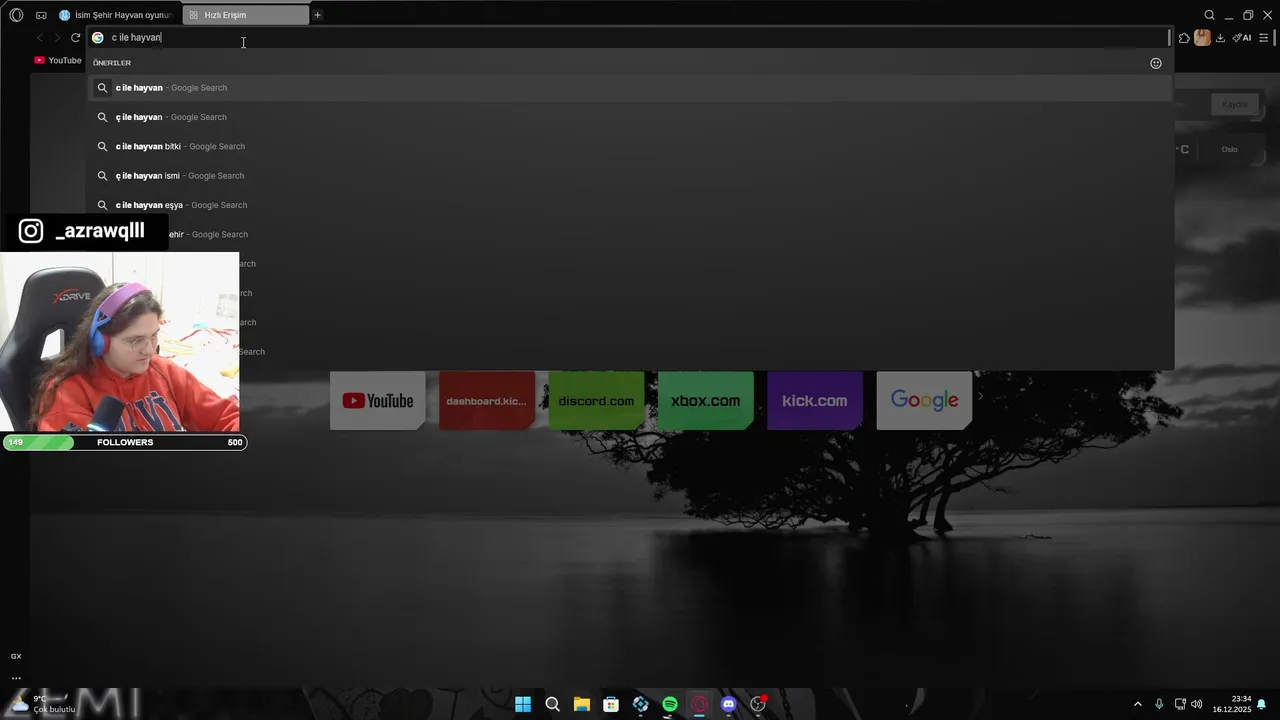Click the Google search engine icon in address bar
Screen dimensions: 1280x720
(98, 38)
